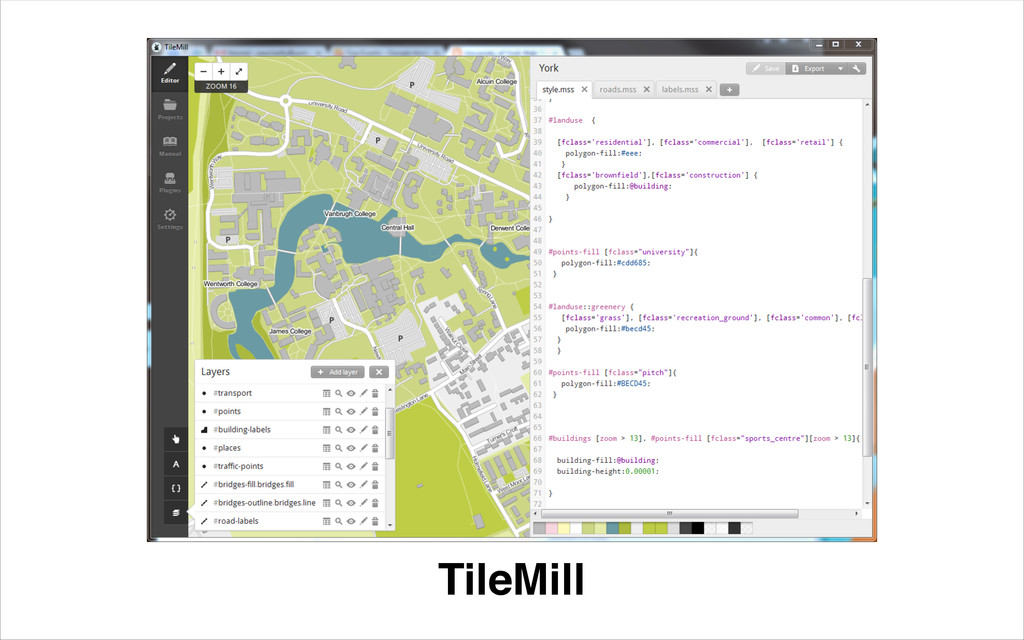Minimize the TileMill window

coord(818,44)
